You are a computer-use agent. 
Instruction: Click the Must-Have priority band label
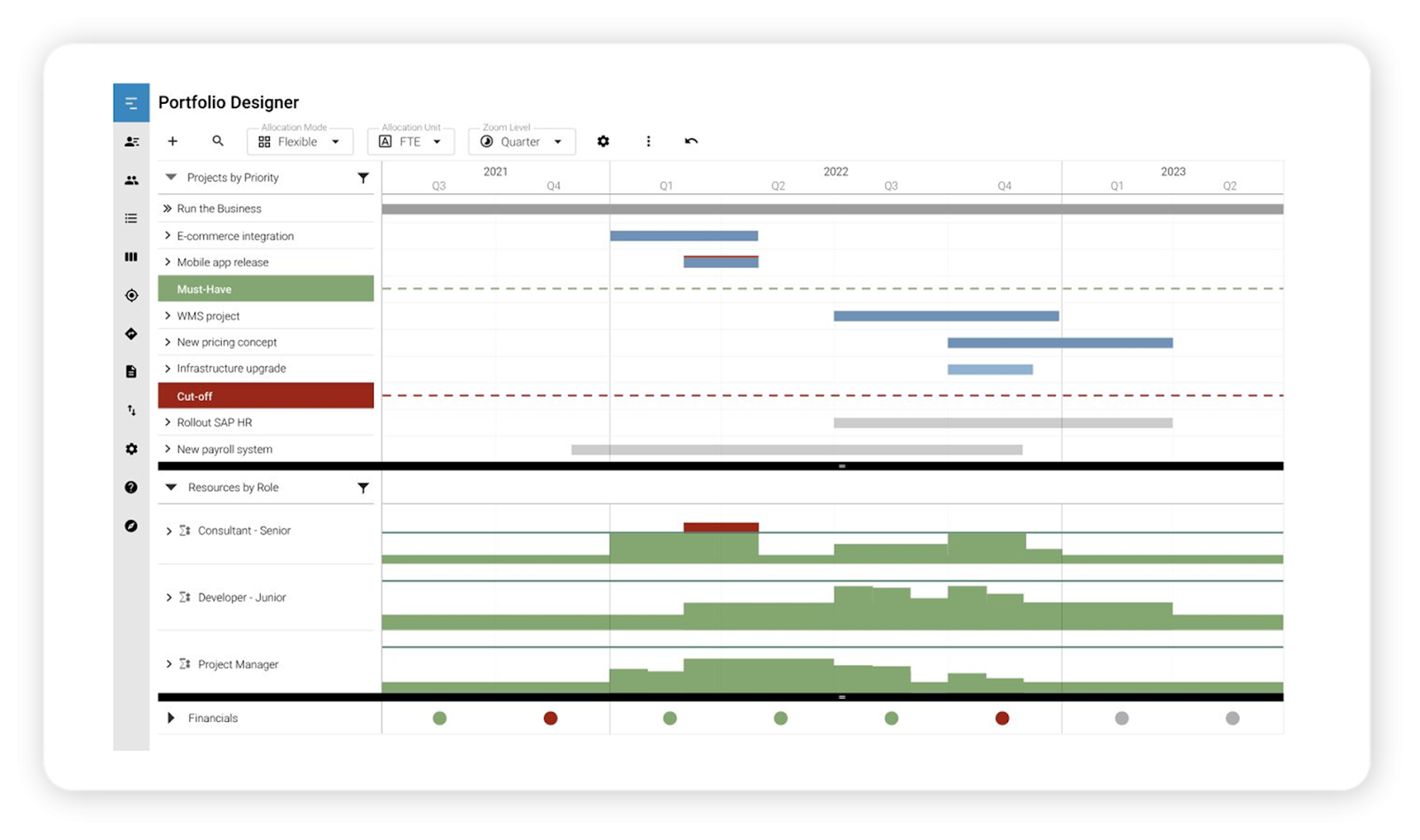pyautogui.click(x=265, y=288)
